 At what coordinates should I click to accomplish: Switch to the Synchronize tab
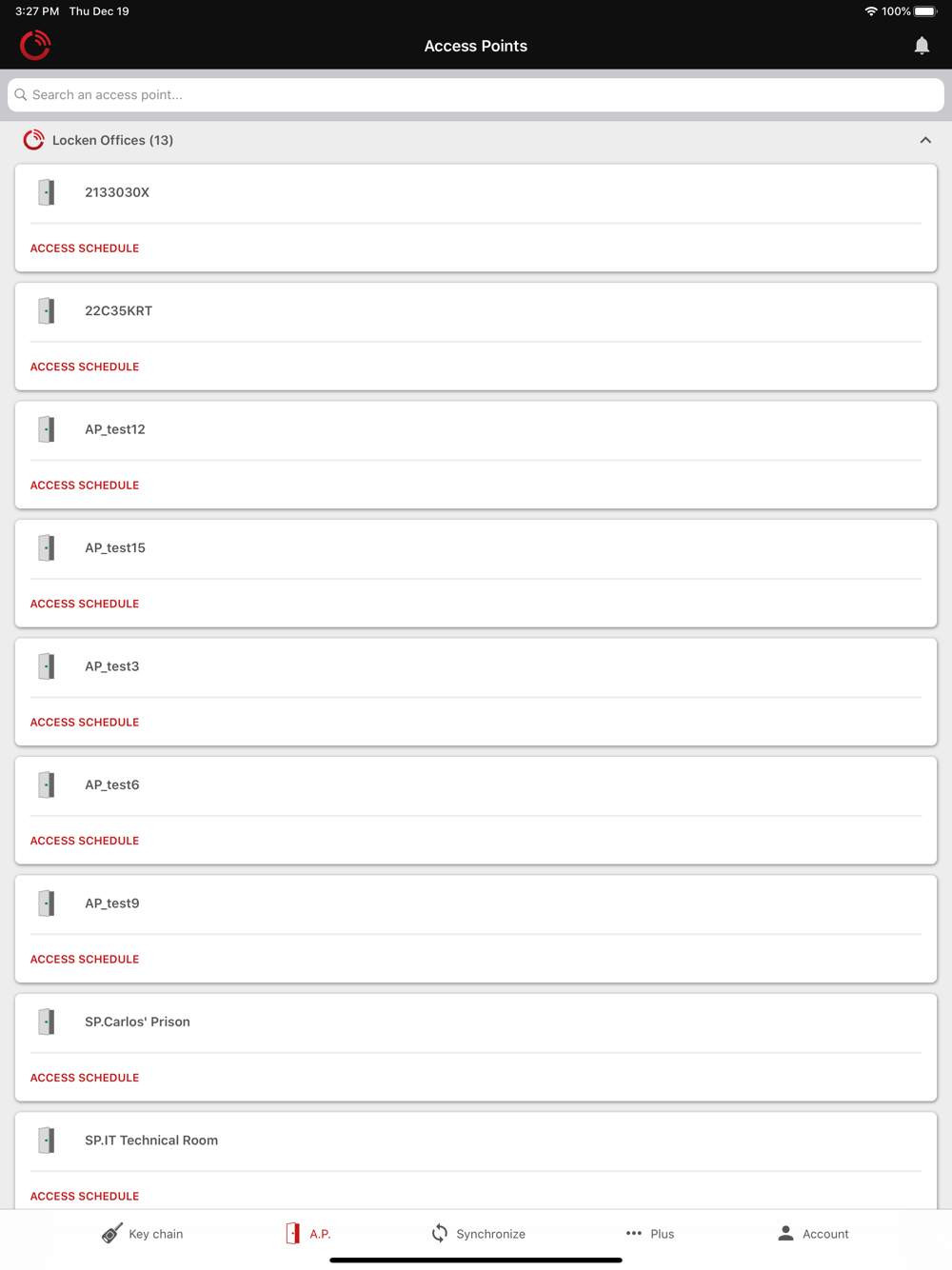pyautogui.click(x=478, y=1234)
